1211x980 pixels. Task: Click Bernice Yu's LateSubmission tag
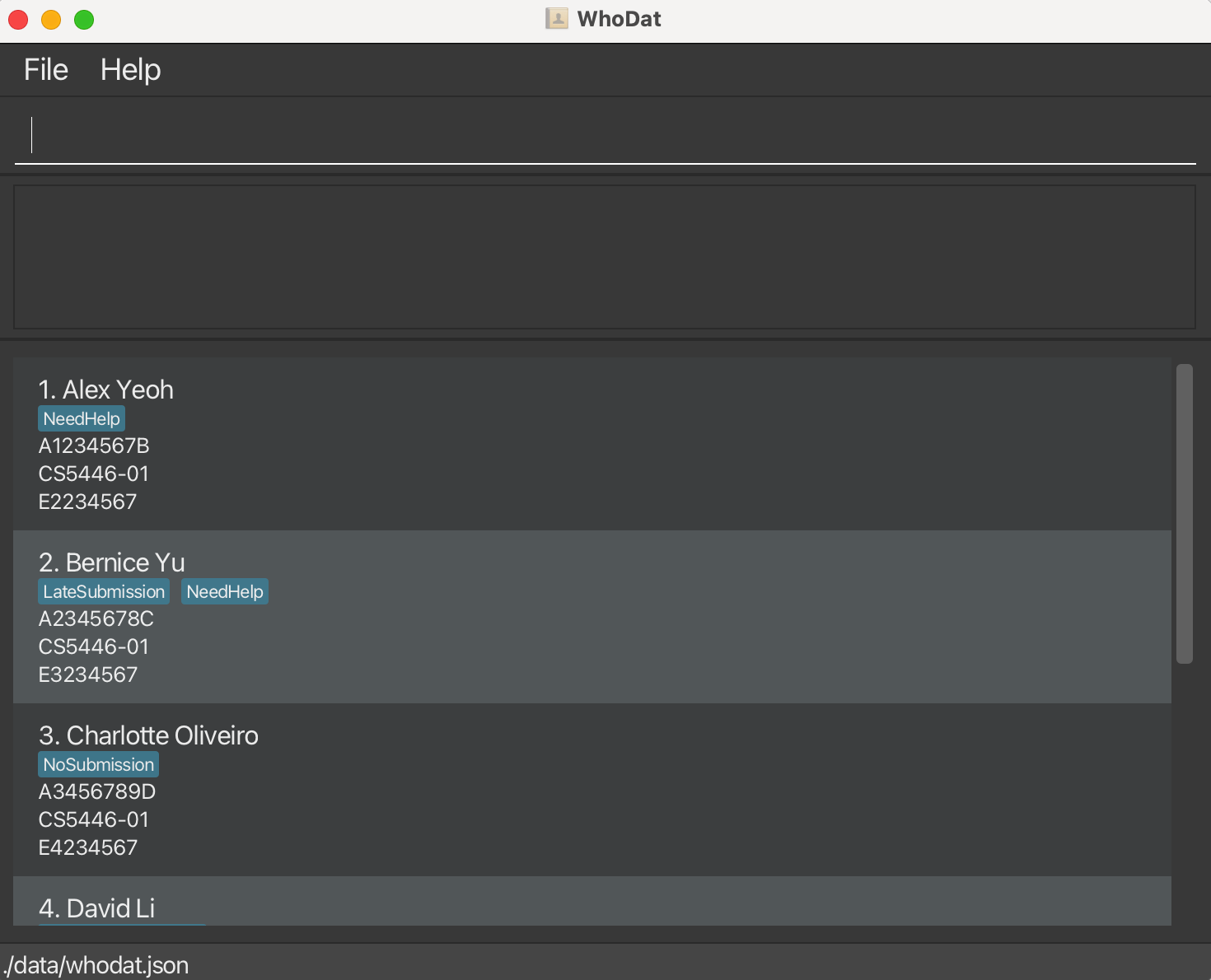tap(104, 592)
